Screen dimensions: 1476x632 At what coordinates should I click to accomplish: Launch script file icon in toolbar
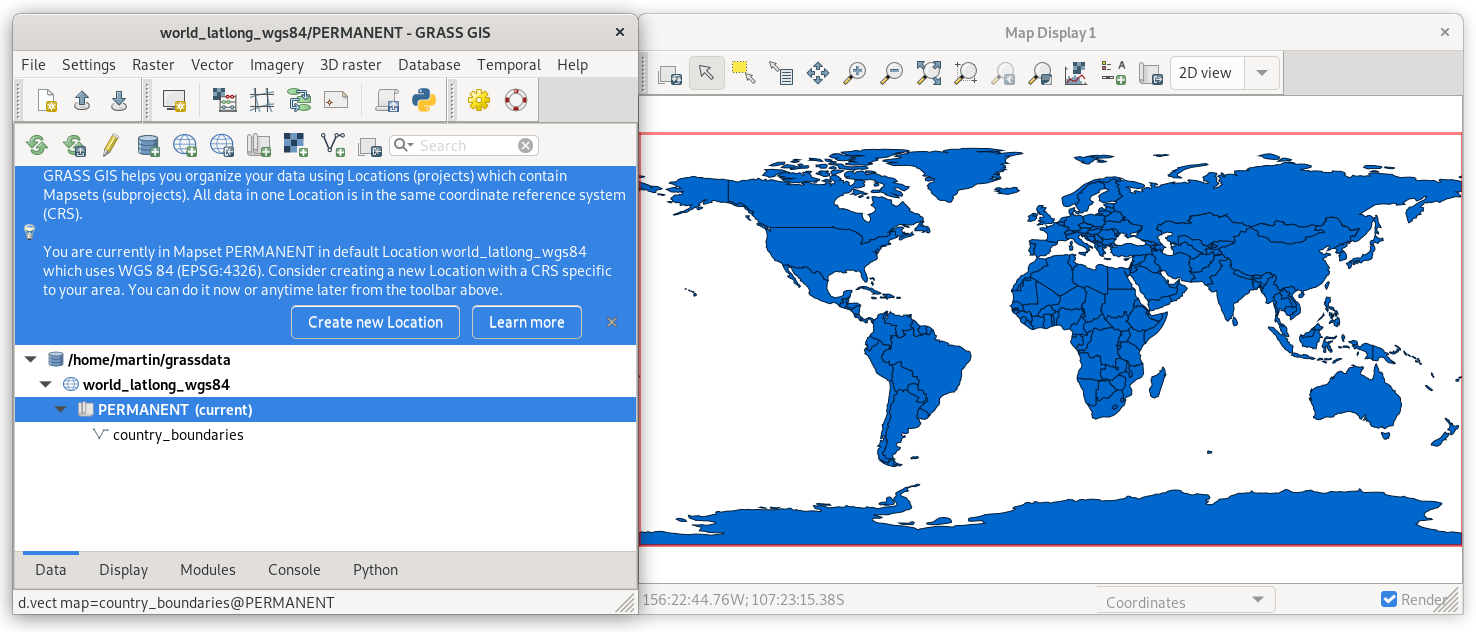[387, 100]
